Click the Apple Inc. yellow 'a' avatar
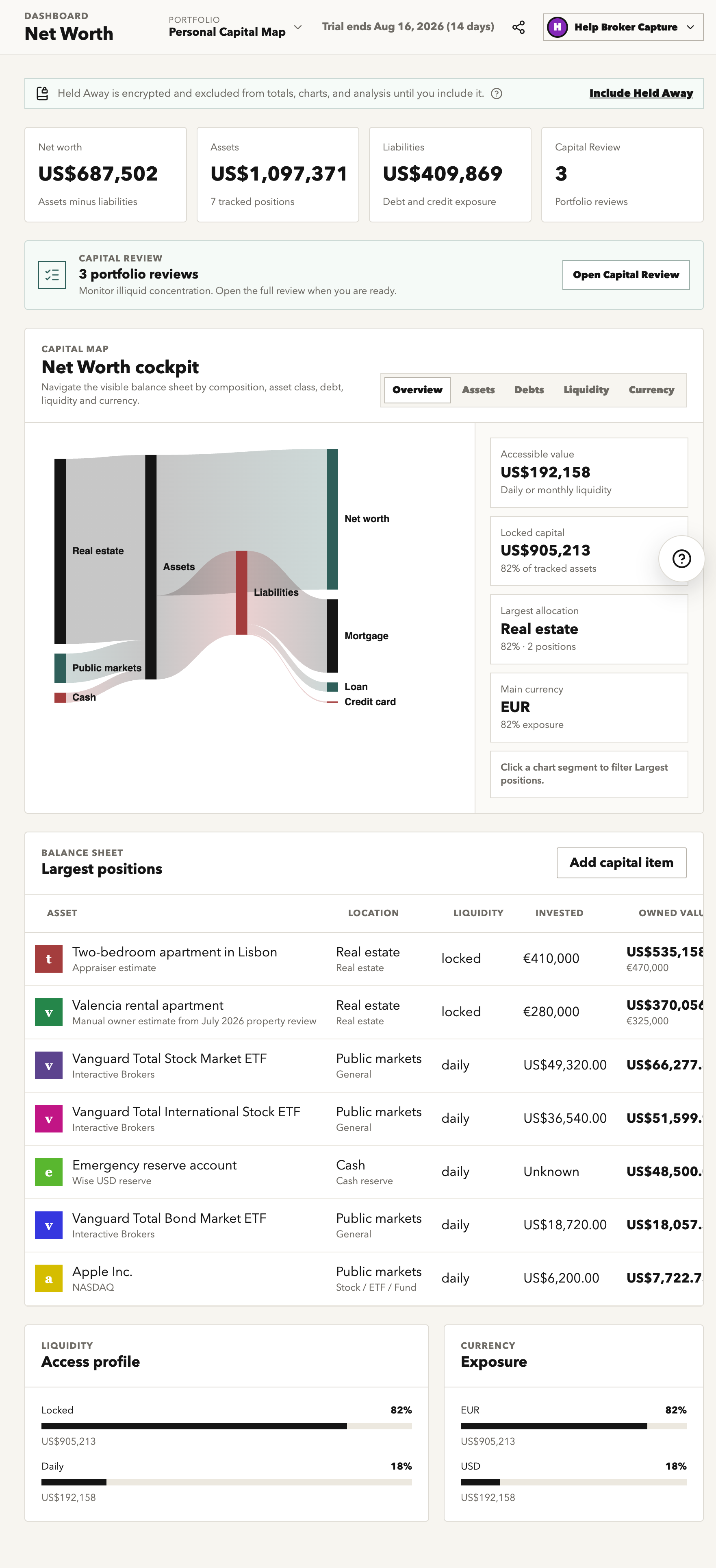 [49, 1278]
